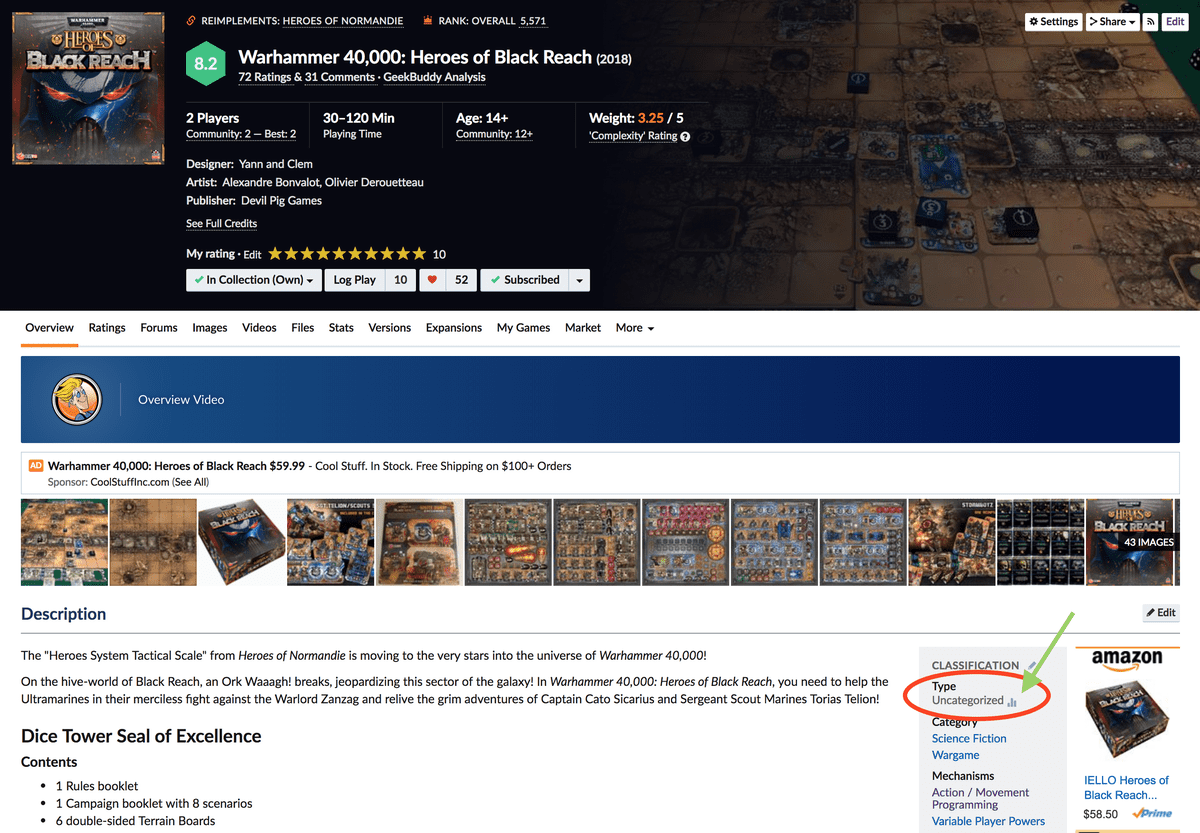The height and width of the screenshot is (833, 1200).
Task: Click the pencil icon next to Classification
Action: (1032, 665)
